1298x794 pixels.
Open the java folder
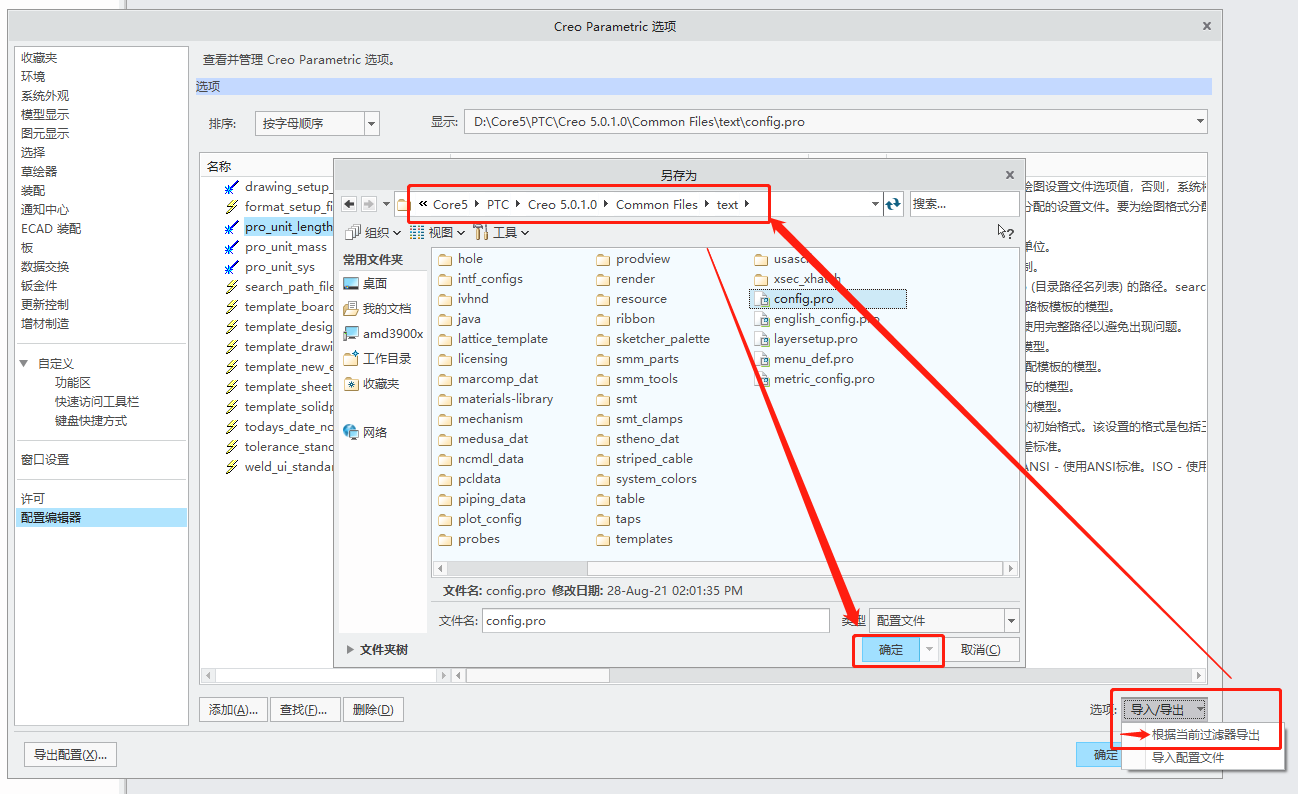(459, 319)
